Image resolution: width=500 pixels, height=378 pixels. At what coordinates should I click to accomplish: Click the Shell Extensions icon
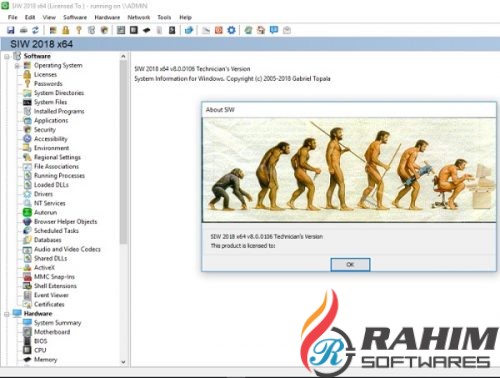click(x=27, y=286)
